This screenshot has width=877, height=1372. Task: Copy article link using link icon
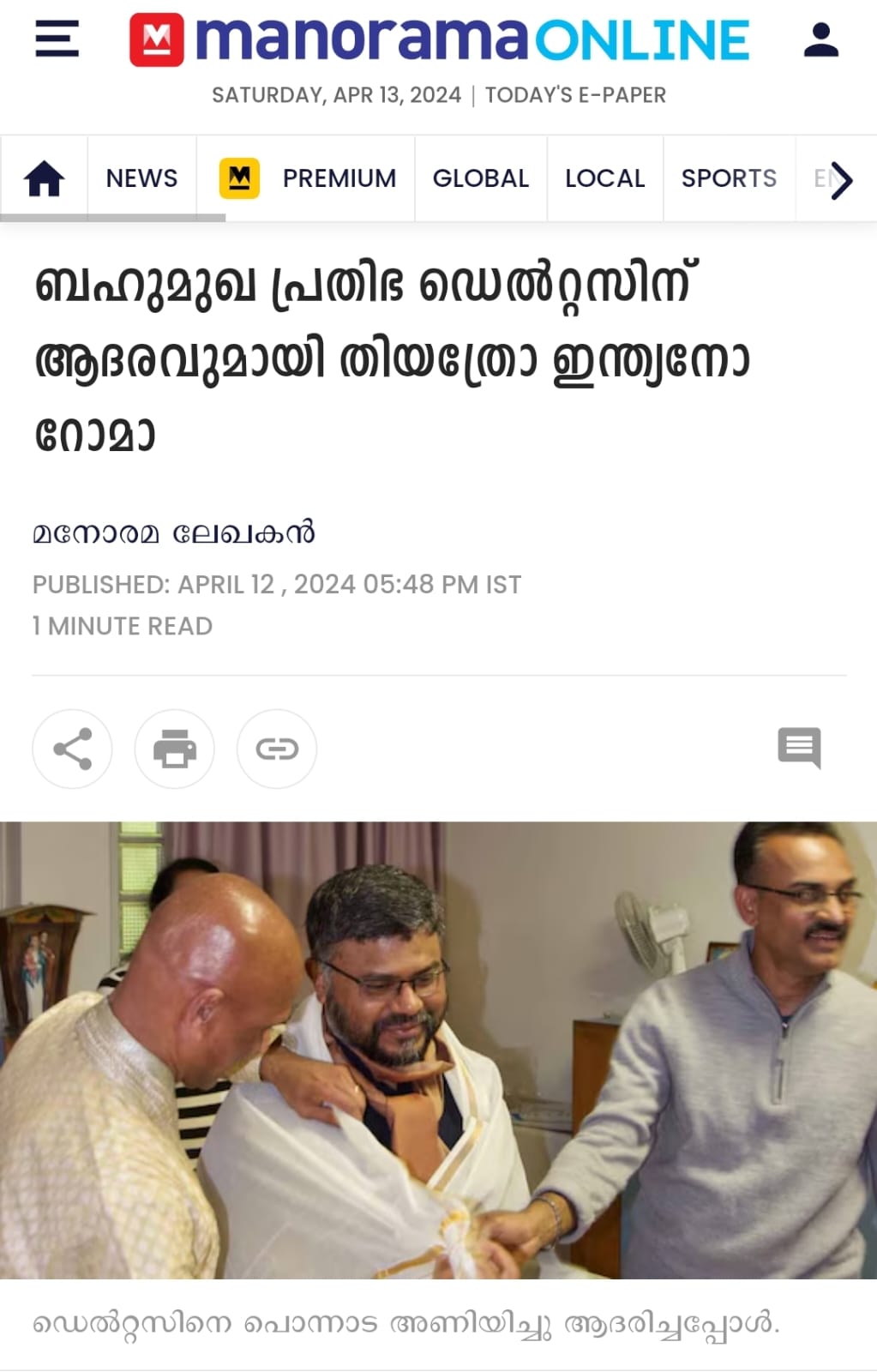click(x=276, y=749)
